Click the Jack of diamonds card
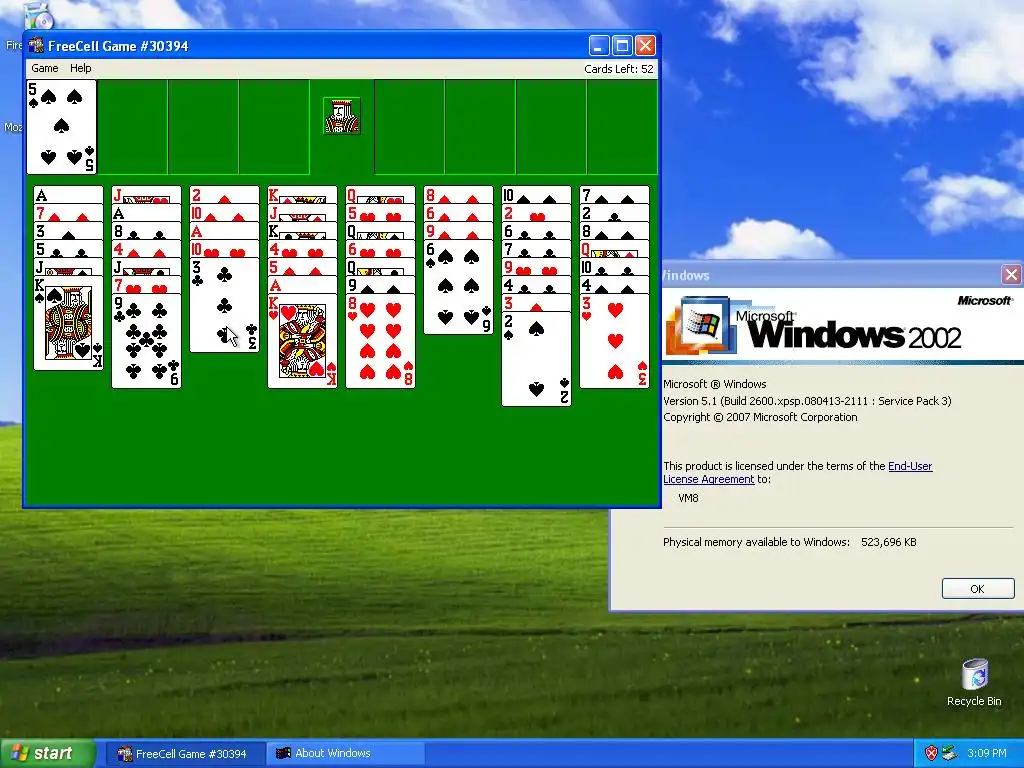 [x=302, y=213]
